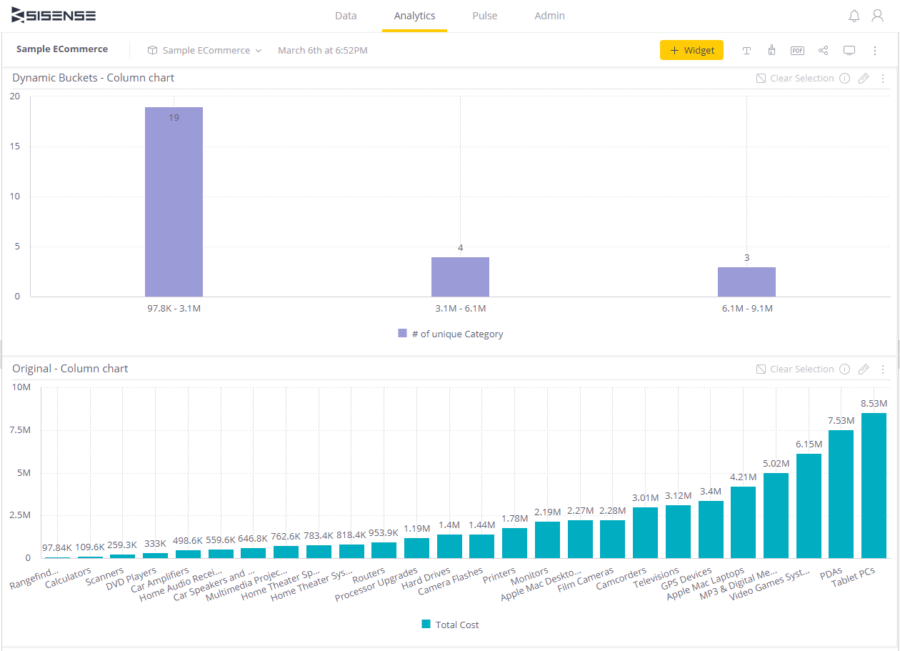Share the dashboard

tap(823, 51)
